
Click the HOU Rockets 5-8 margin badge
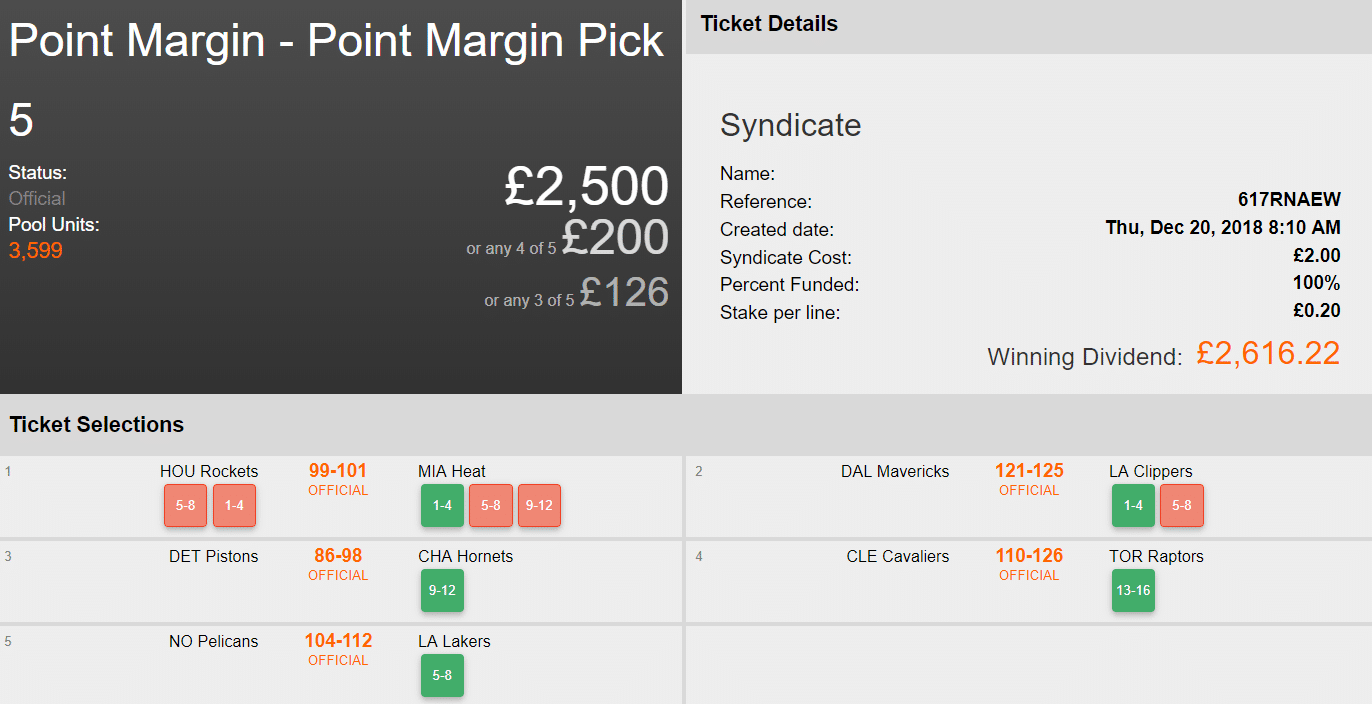pos(186,506)
